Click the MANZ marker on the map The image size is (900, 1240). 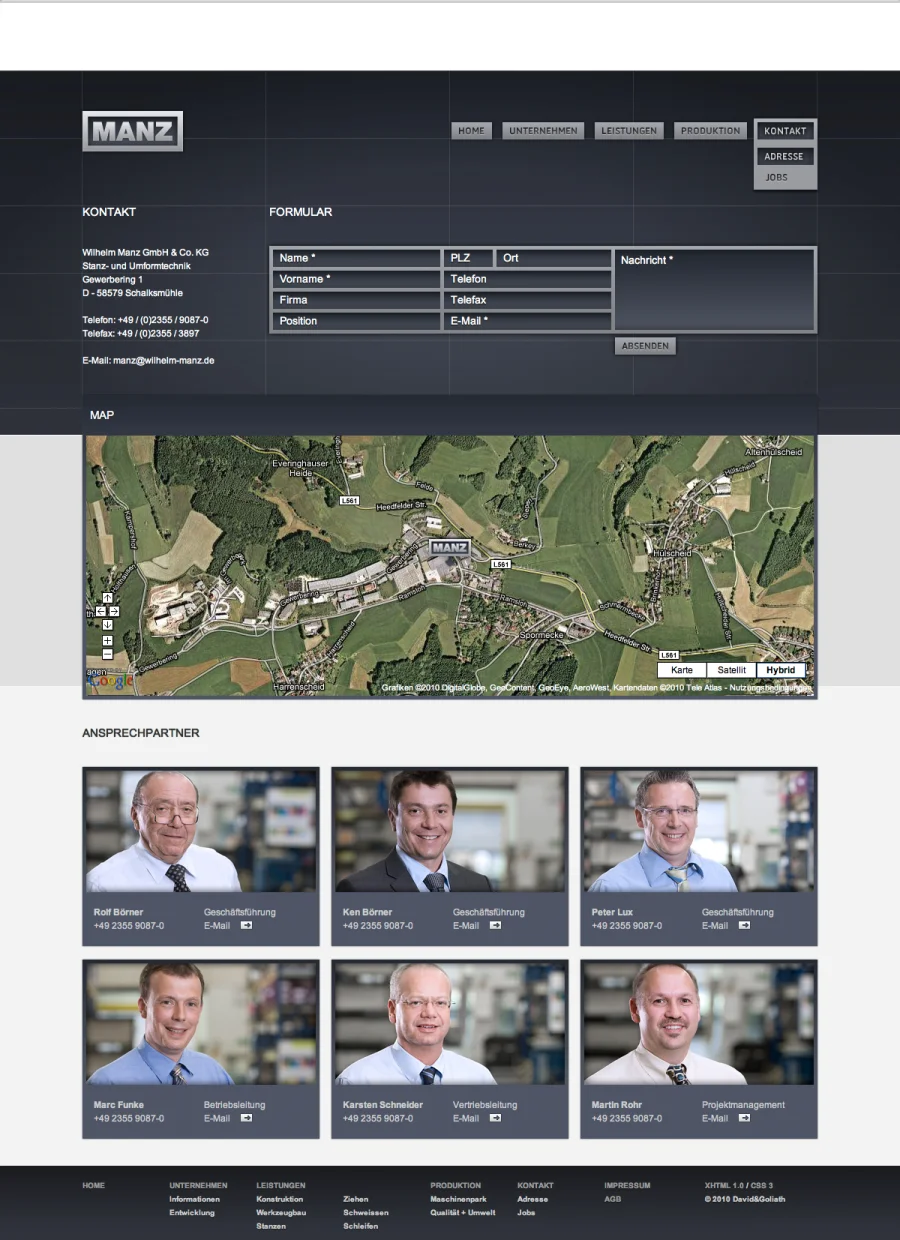pyautogui.click(x=449, y=548)
